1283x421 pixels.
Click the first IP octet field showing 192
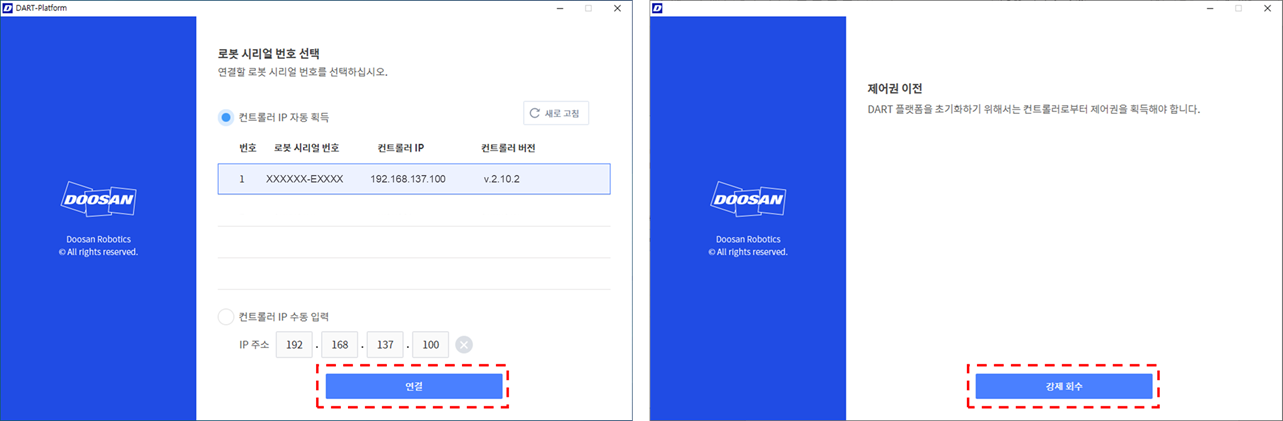tap(294, 345)
